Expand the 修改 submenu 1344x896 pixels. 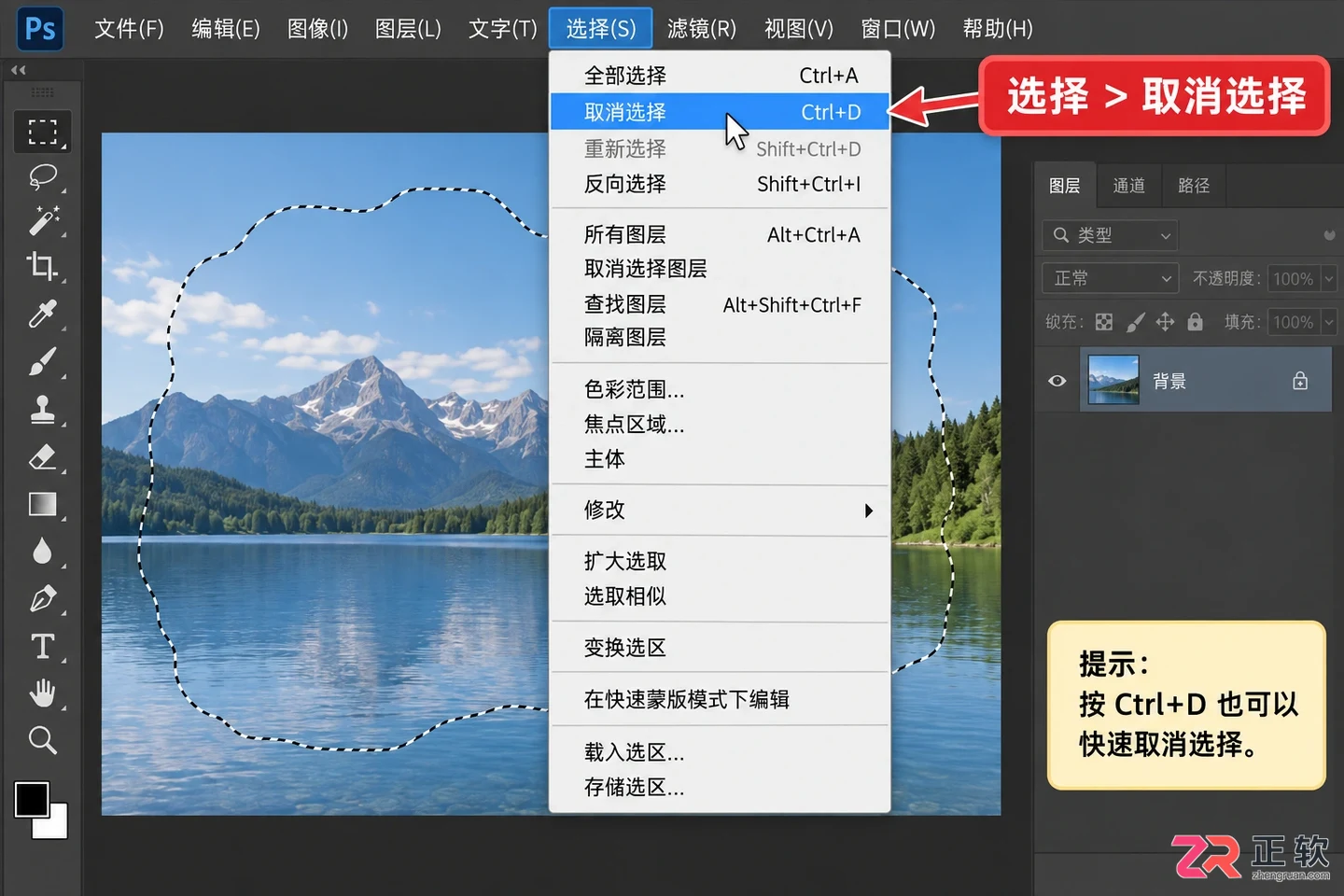(720, 510)
